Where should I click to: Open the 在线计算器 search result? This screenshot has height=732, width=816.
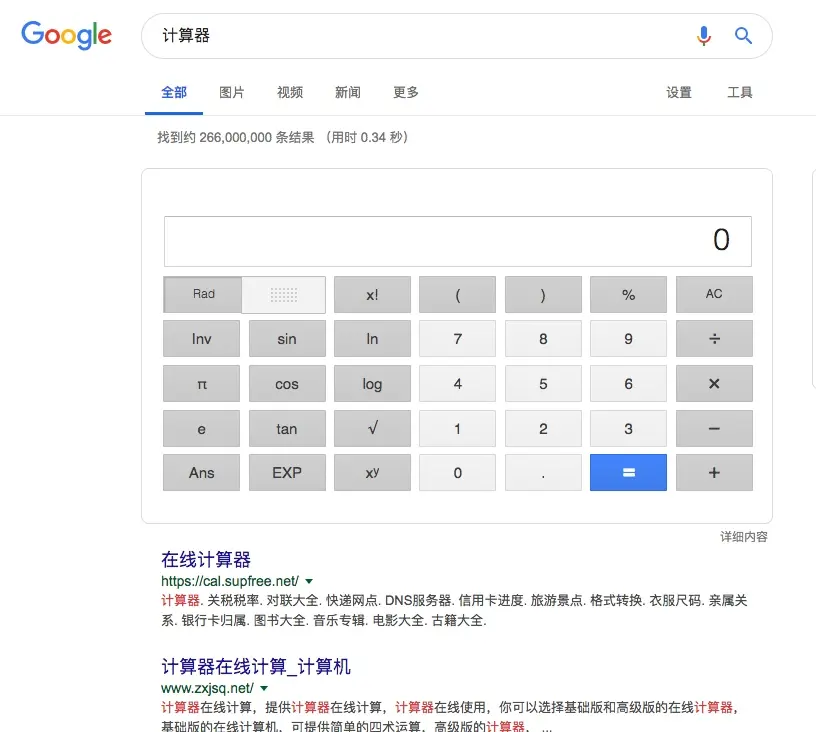tap(206, 559)
